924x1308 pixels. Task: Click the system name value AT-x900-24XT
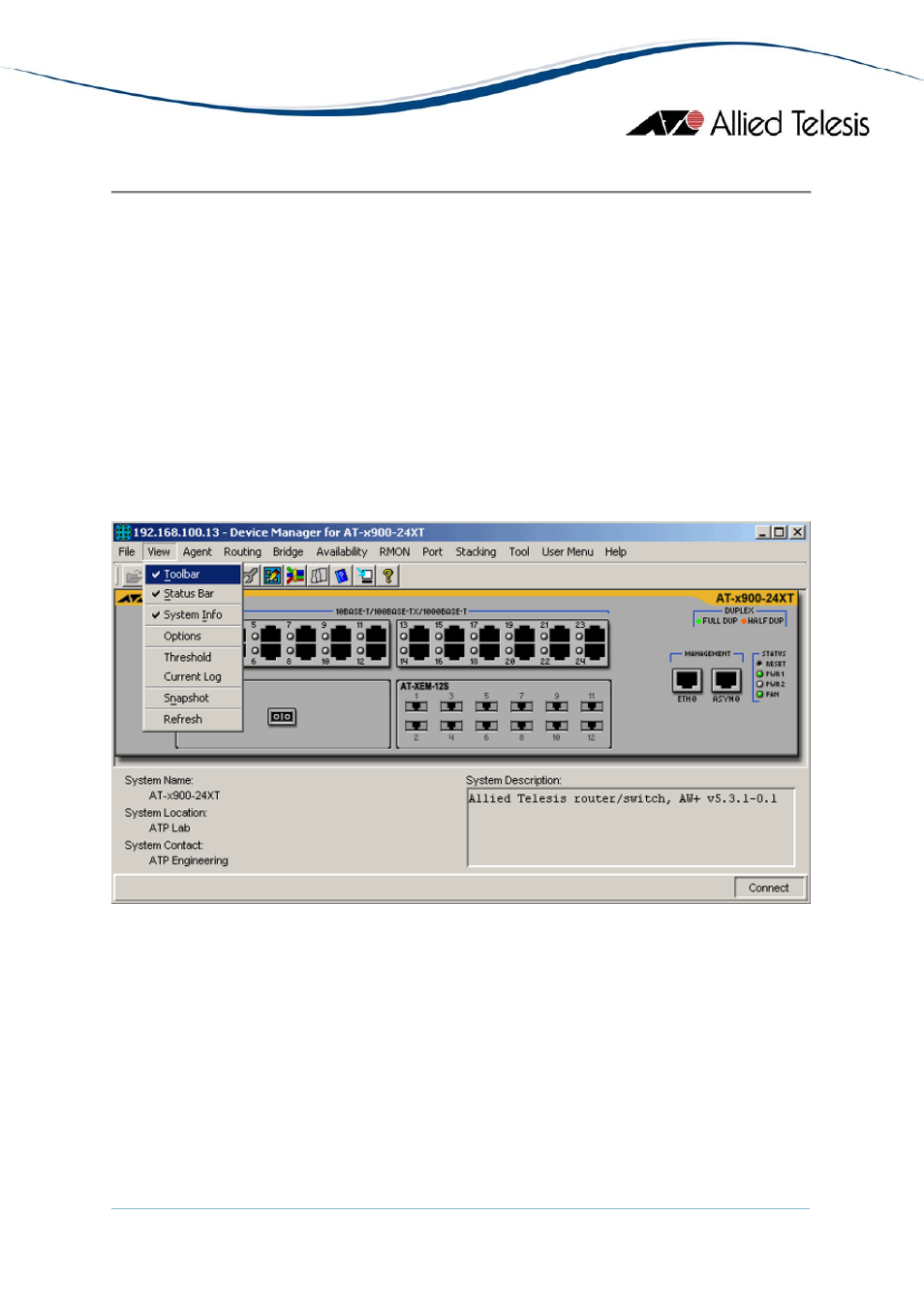(x=184, y=796)
